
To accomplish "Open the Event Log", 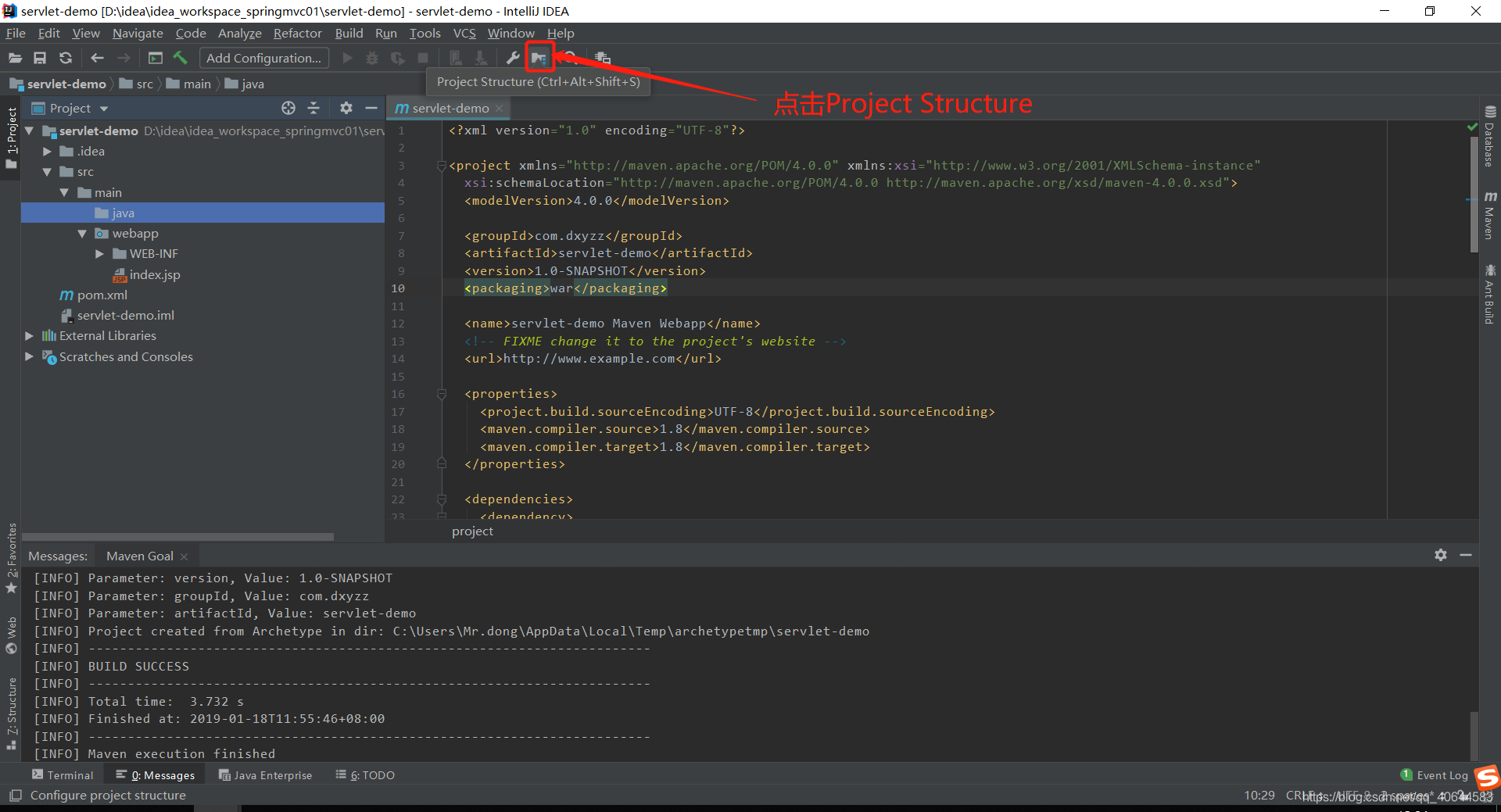I will click(1435, 775).
